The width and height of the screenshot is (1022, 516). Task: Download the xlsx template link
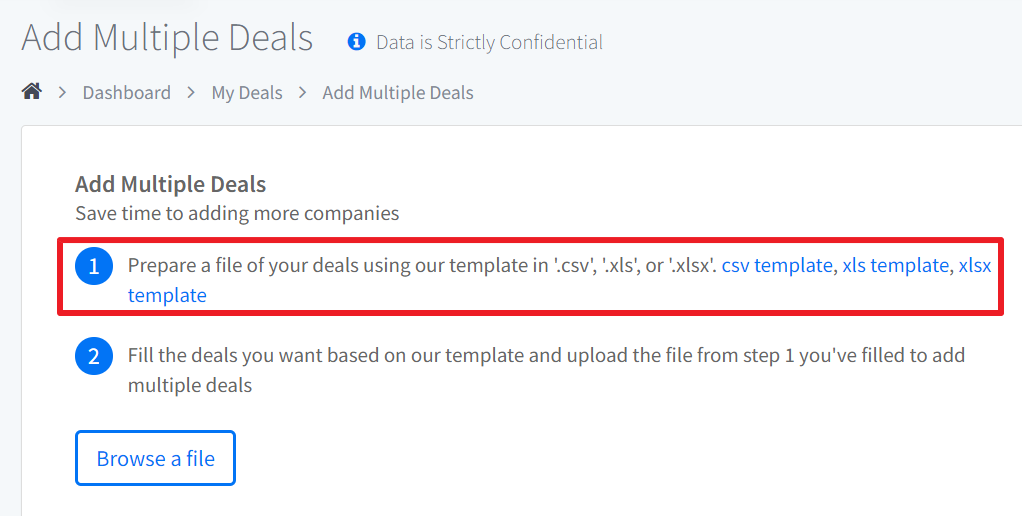[975, 265]
